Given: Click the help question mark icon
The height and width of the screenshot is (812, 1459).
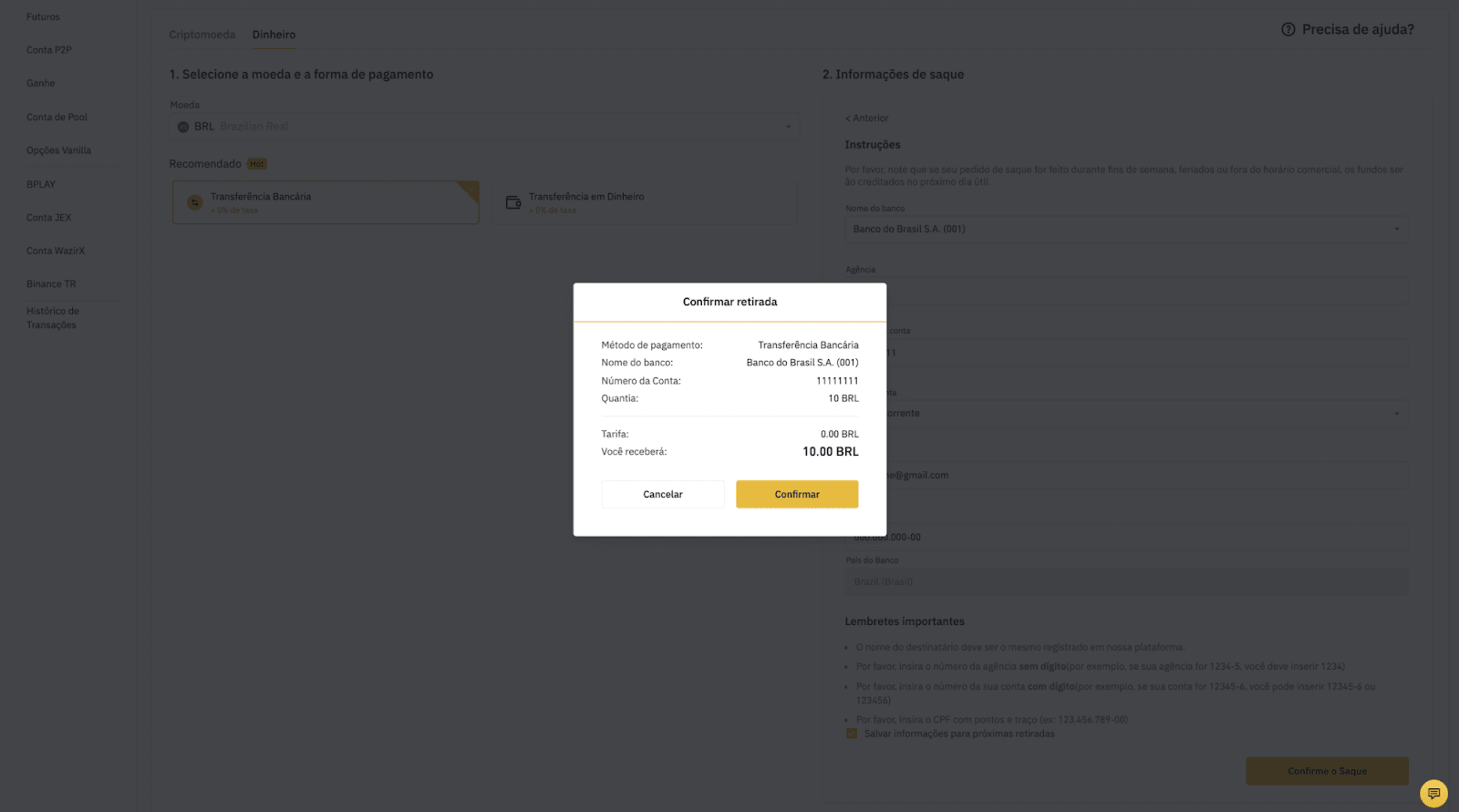Looking at the screenshot, I should click(x=1288, y=29).
